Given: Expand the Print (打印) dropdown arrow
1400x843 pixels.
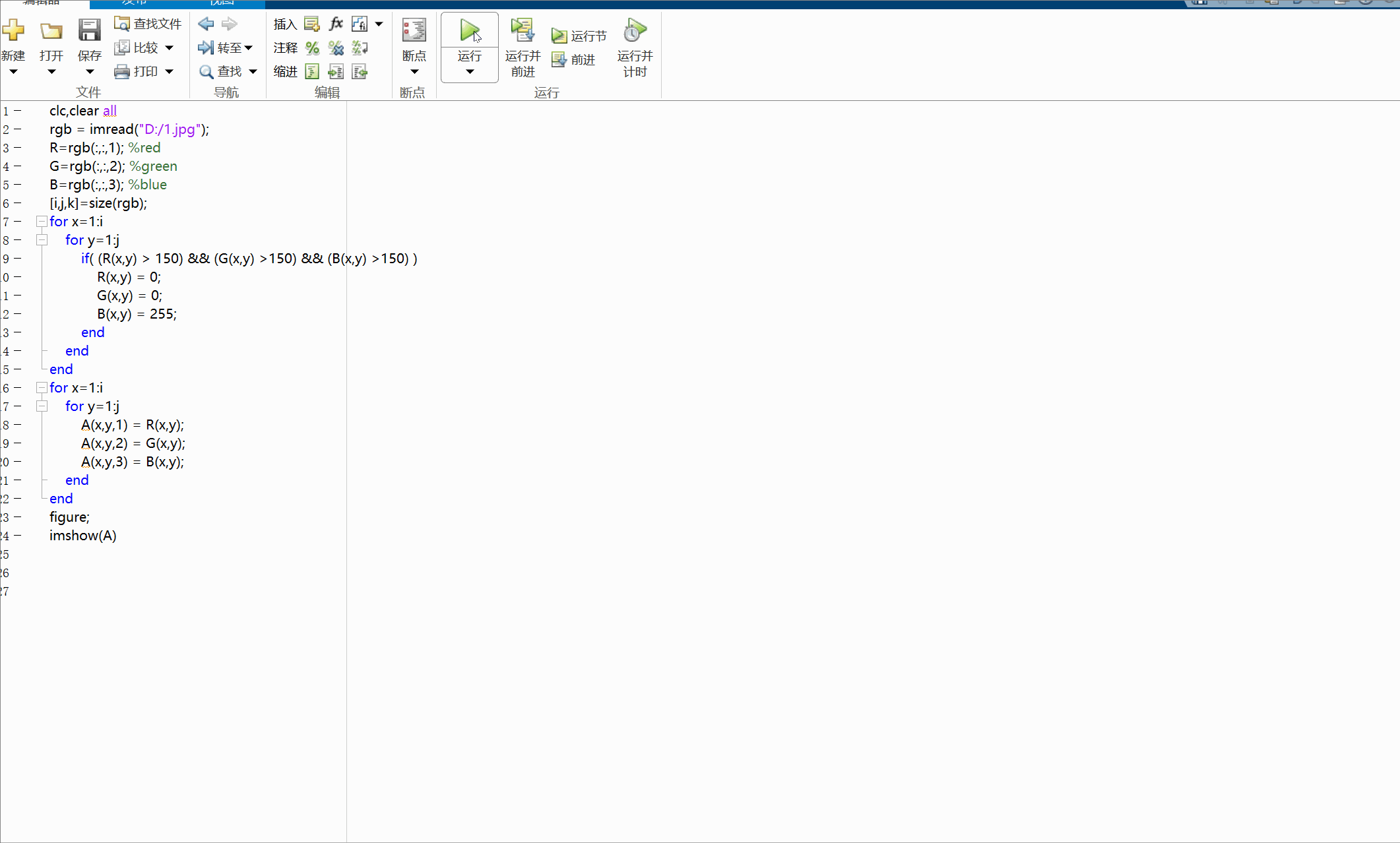Looking at the screenshot, I should click(x=169, y=71).
